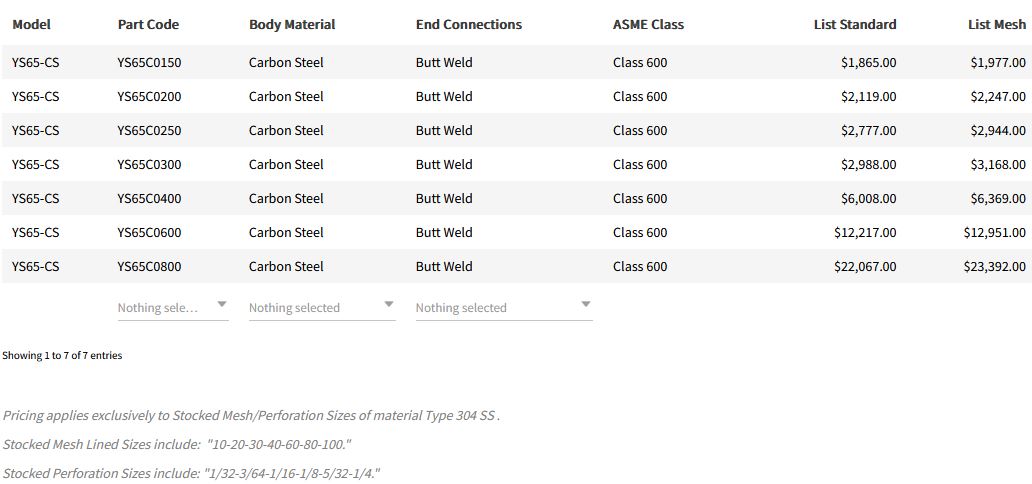The height and width of the screenshot is (484, 1032).
Task: Click part code YS65C0200
Action: pyautogui.click(x=149, y=96)
